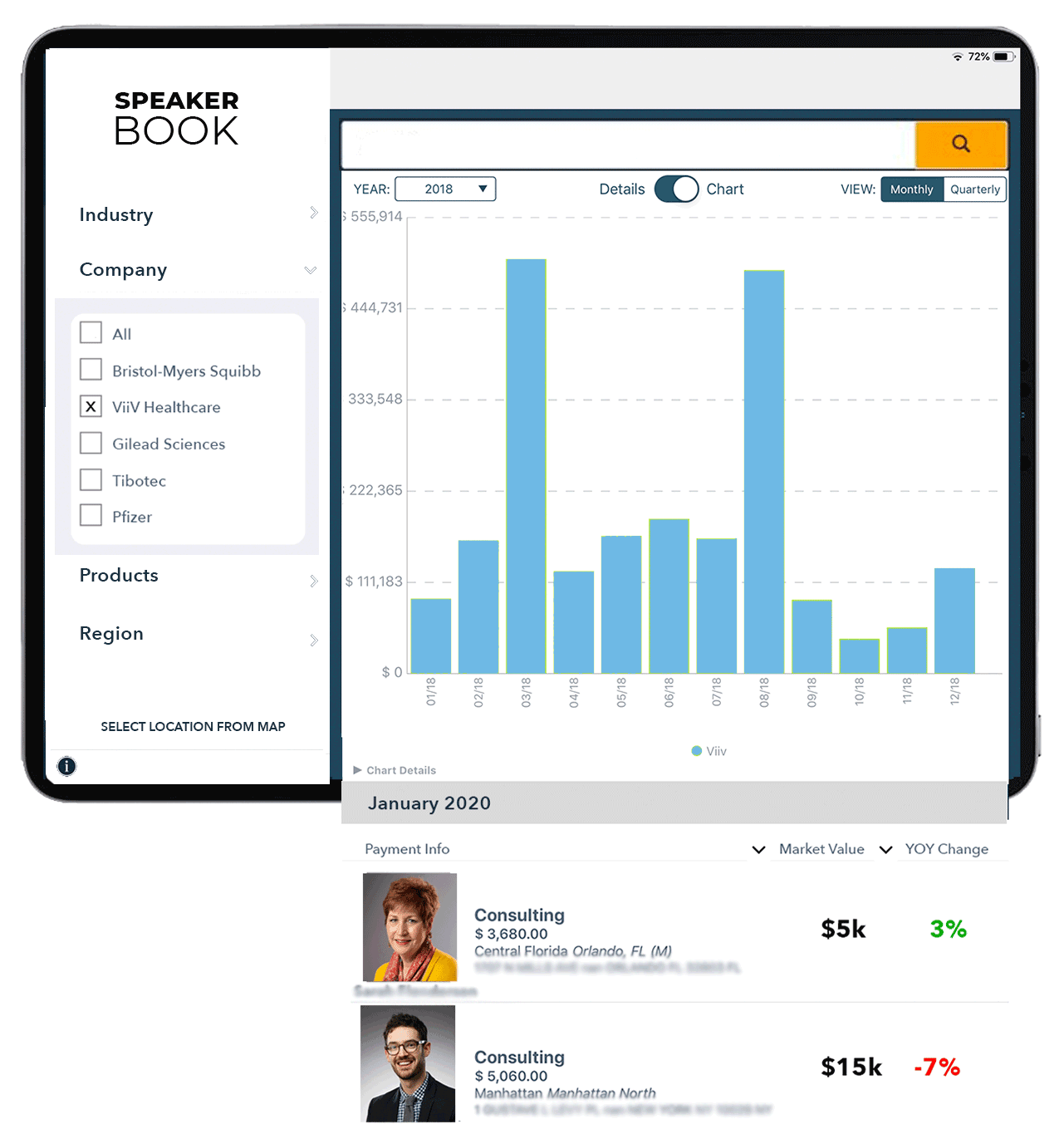This screenshot has height=1124, width=1064.
Task: Click the SPEAKER BOOK logo
Action: [177, 118]
